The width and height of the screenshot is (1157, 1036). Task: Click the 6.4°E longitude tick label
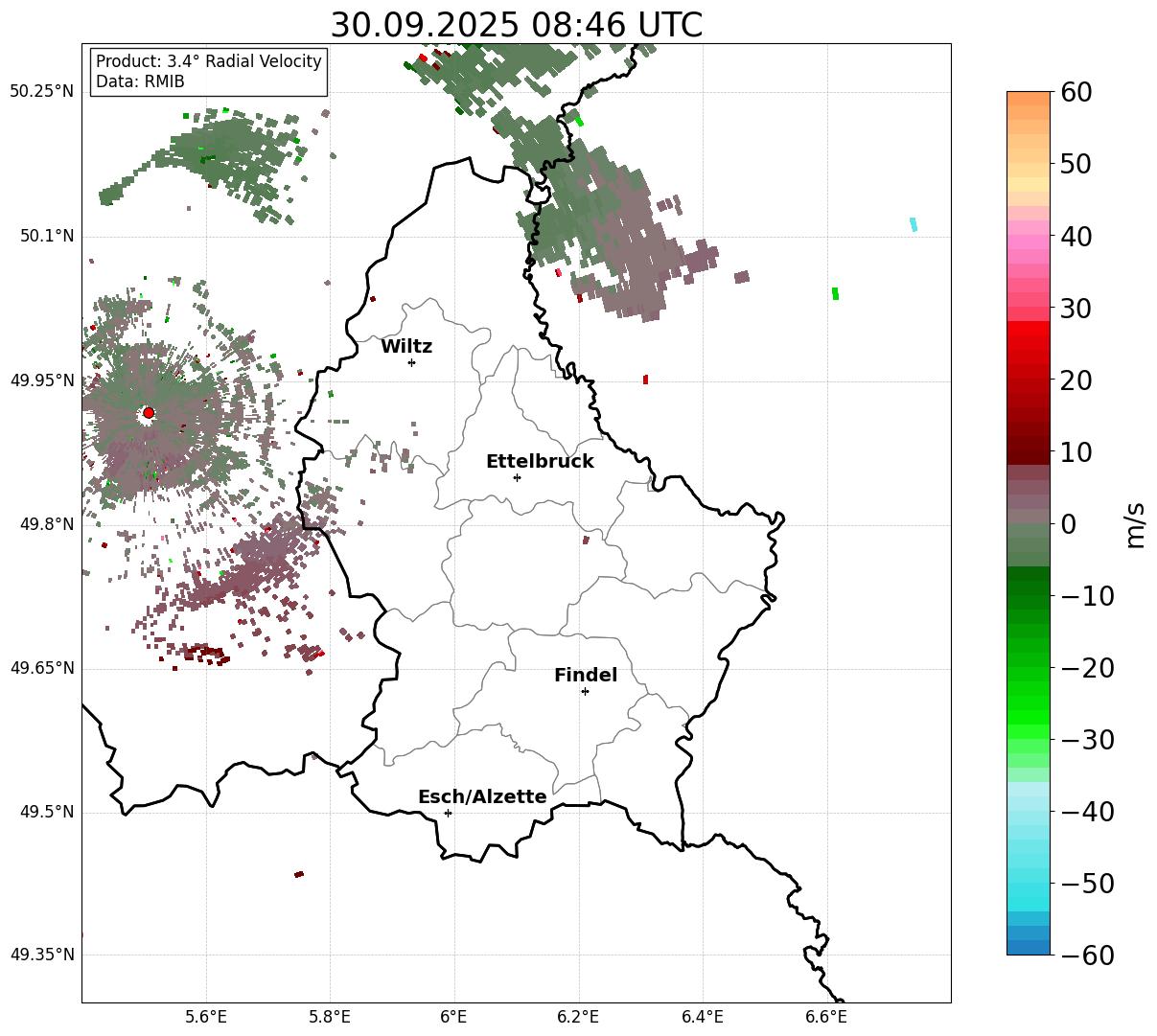coord(703,1016)
